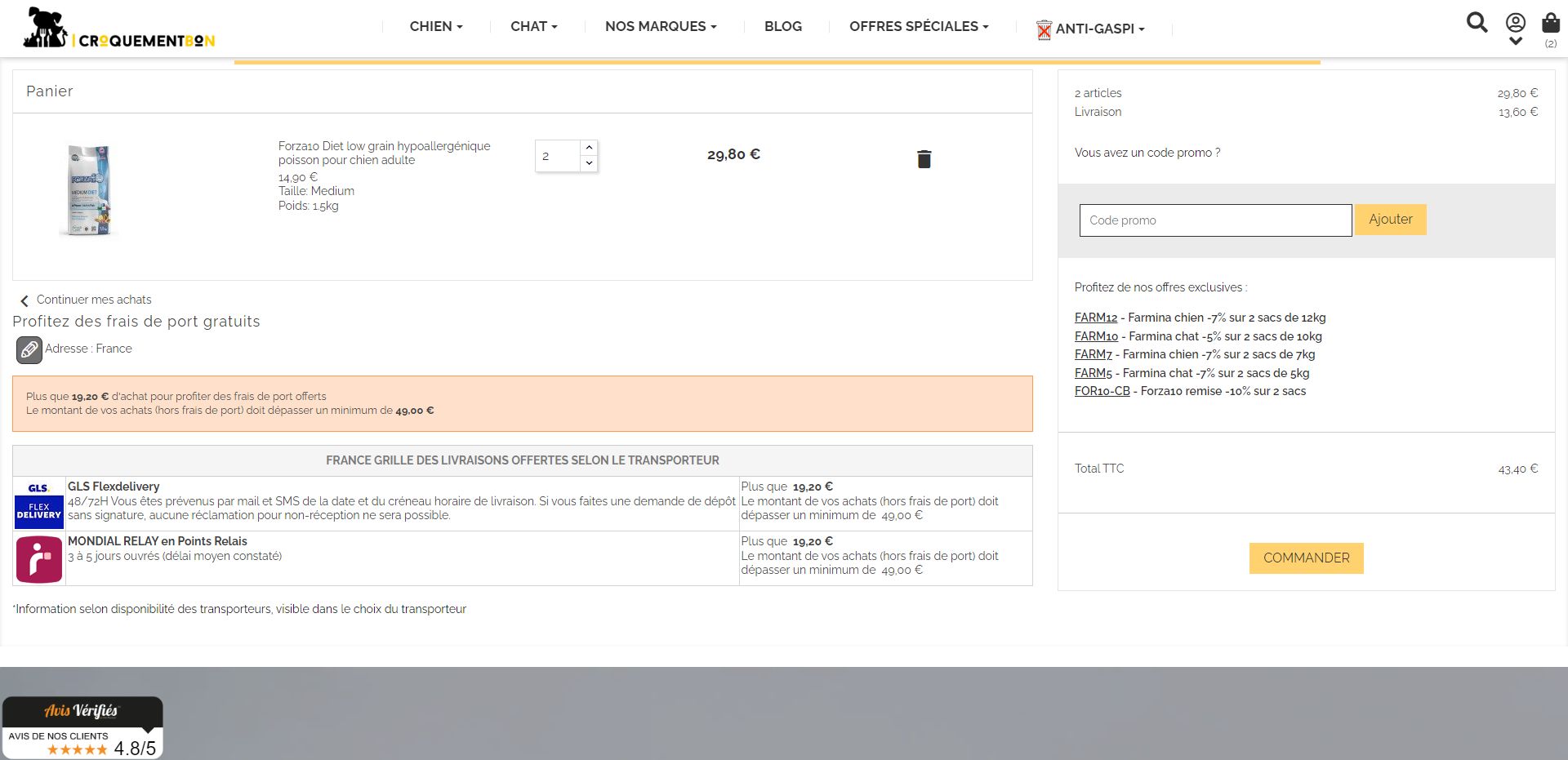Click the COMMANDER button

[1306, 558]
